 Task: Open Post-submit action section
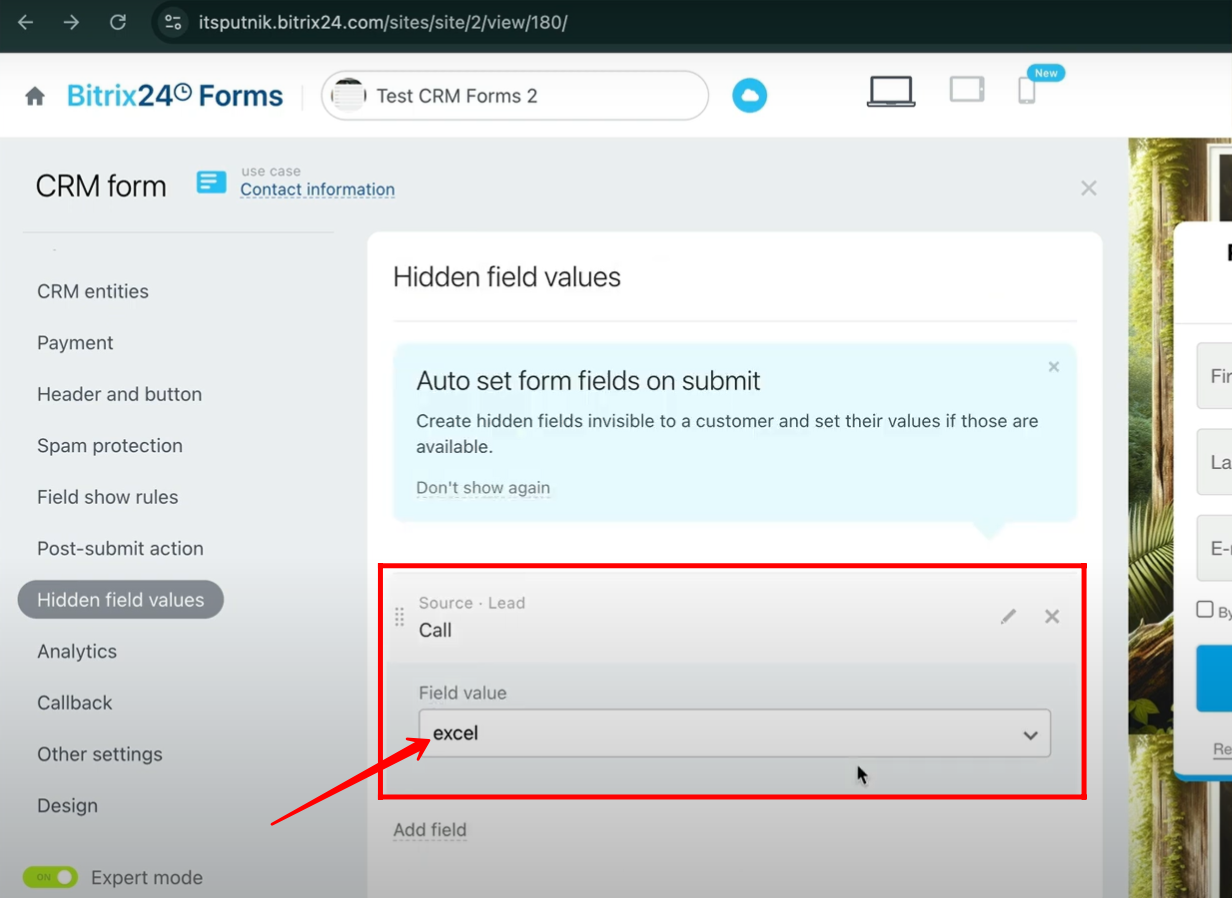click(x=120, y=548)
